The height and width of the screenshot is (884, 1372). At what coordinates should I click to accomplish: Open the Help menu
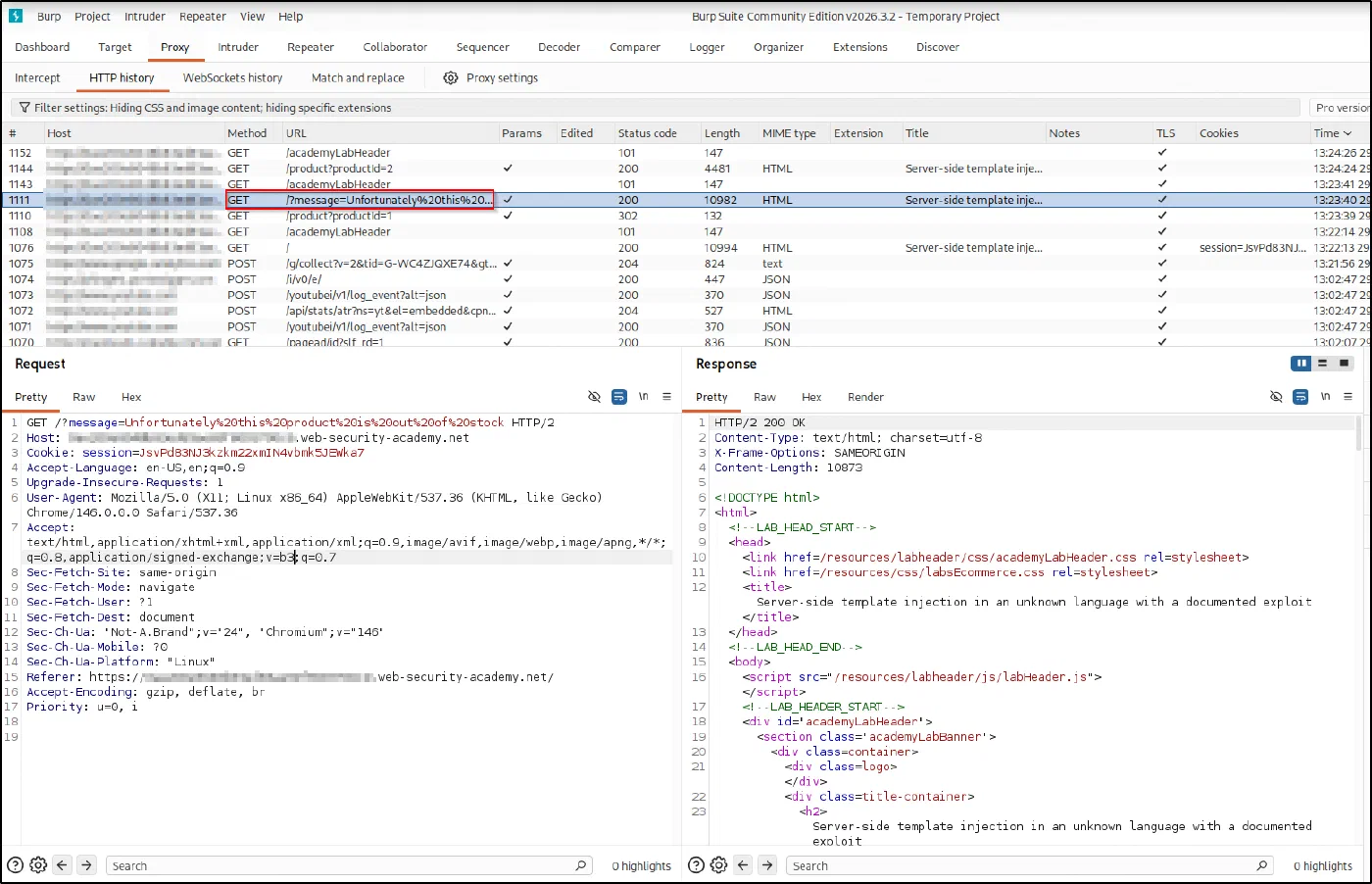point(291,17)
